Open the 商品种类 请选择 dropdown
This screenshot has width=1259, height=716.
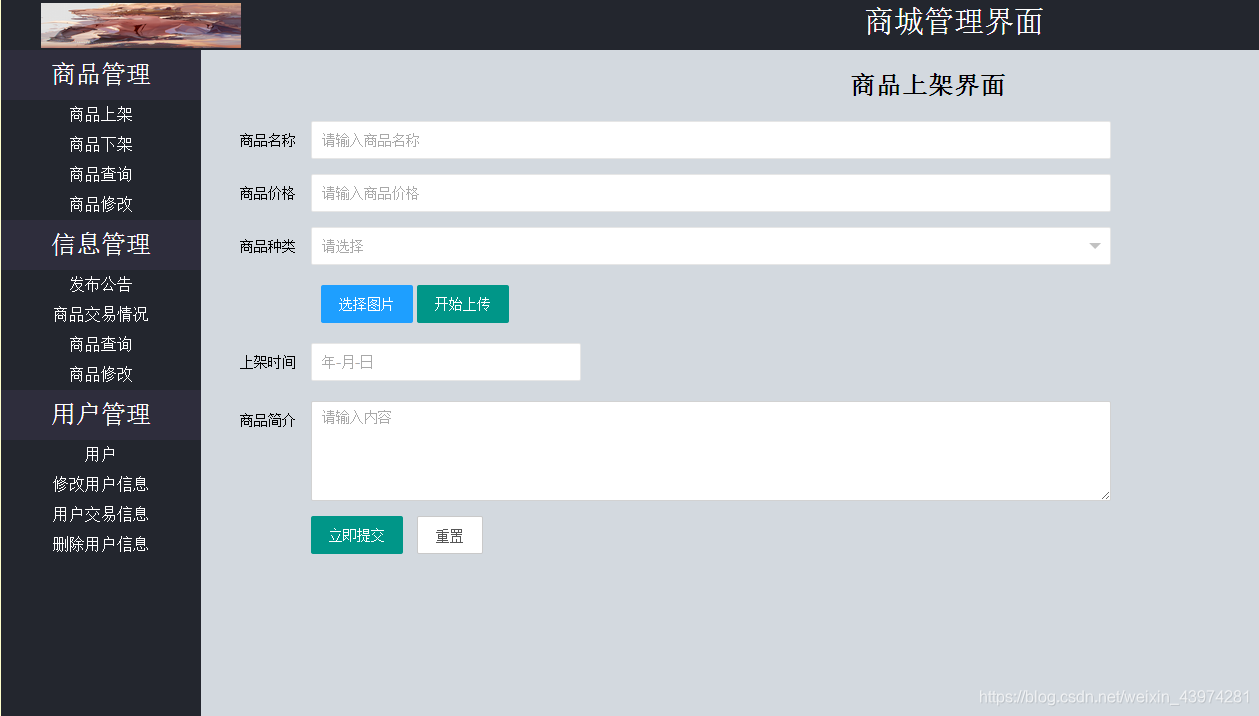pyautogui.click(x=711, y=246)
